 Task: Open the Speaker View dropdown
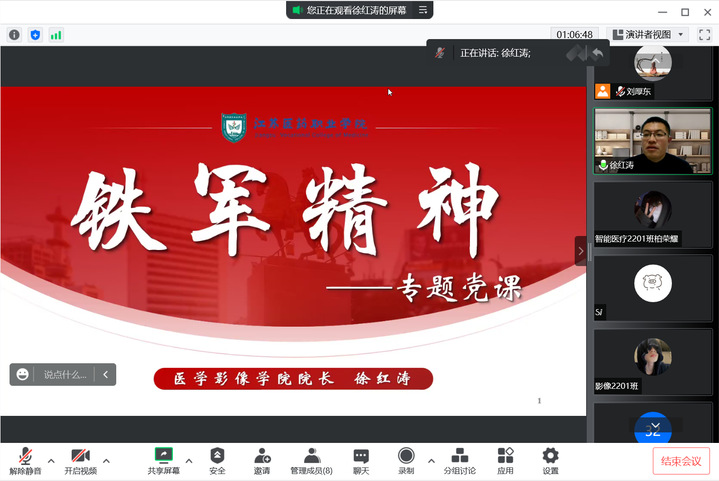pos(651,34)
